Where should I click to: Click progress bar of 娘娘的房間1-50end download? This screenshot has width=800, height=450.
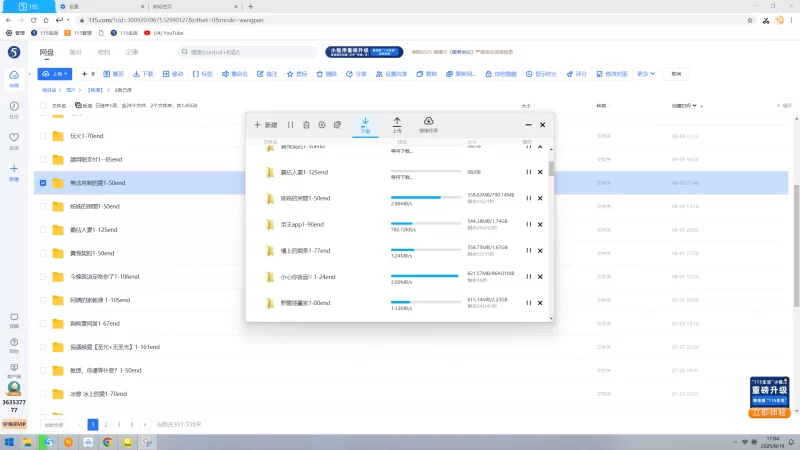pyautogui.click(x=415, y=198)
